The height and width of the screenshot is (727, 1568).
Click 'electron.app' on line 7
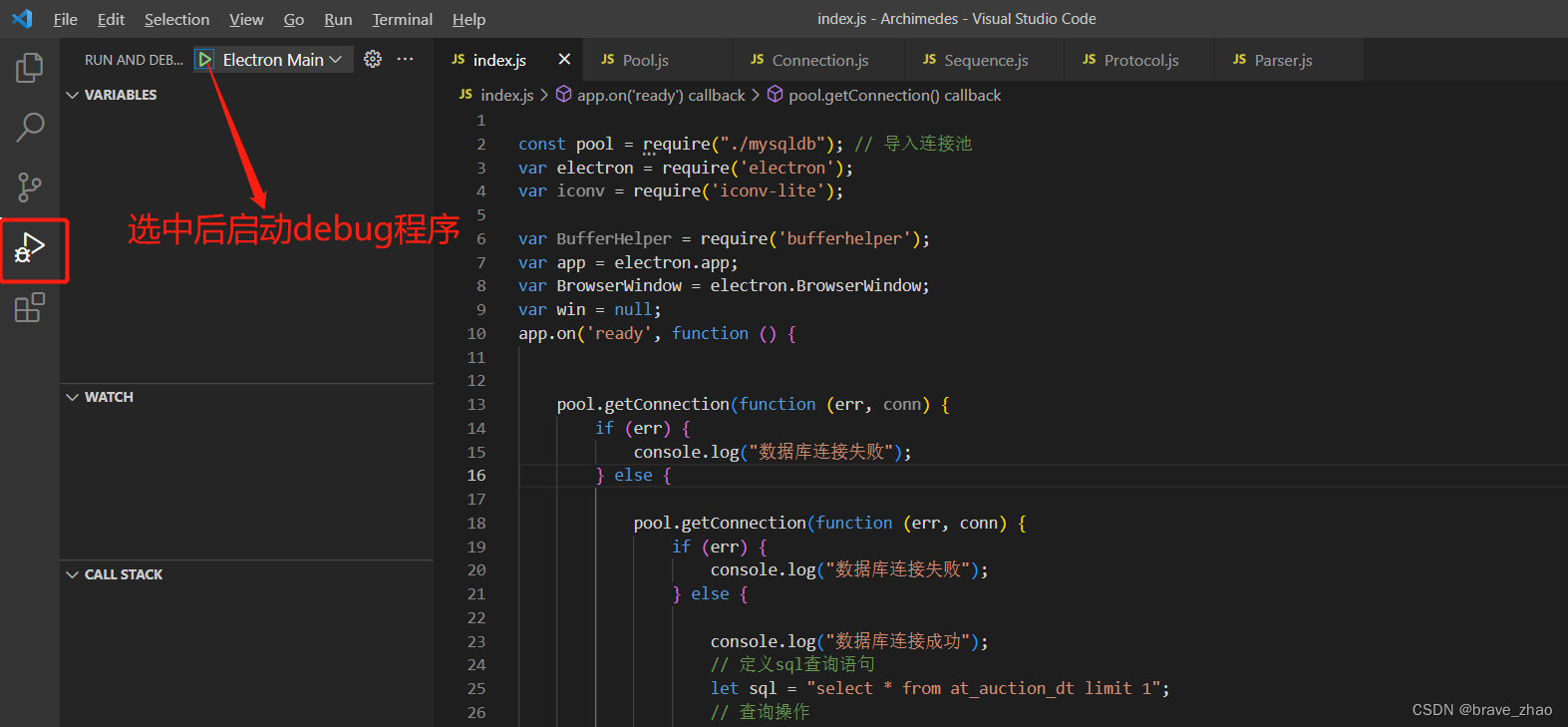pyautogui.click(x=672, y=262)
